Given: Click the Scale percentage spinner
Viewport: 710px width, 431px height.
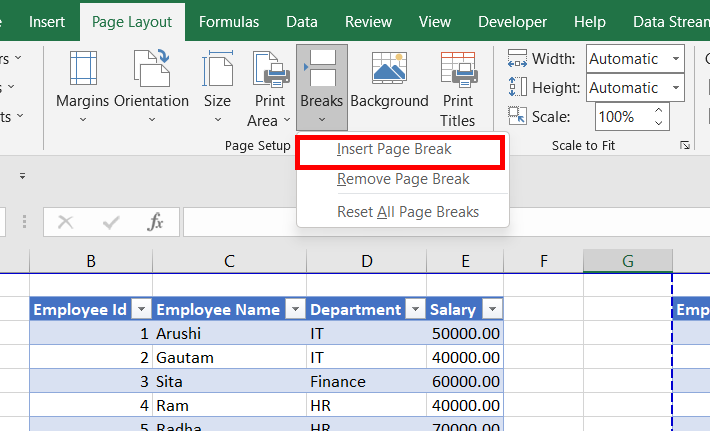Looking at the screenshot, I should click(x=659, y=117).
